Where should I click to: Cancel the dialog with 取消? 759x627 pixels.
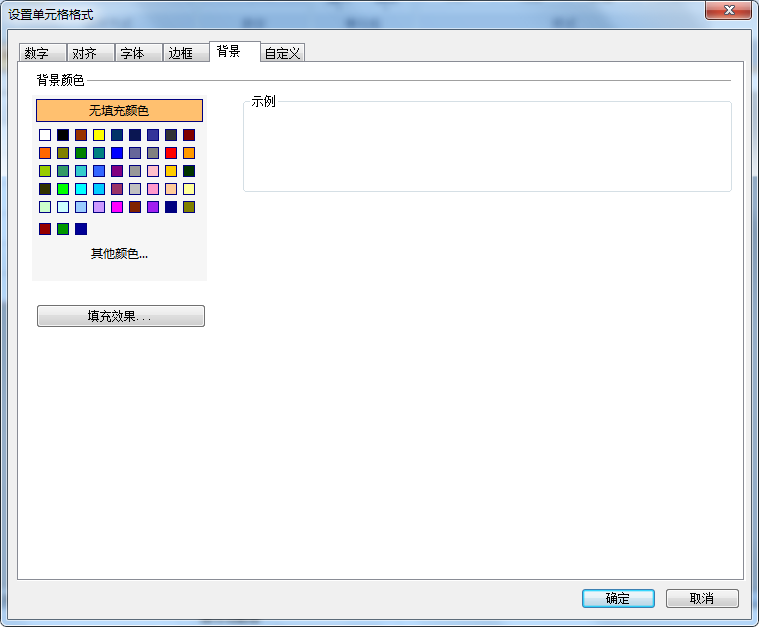702,598
